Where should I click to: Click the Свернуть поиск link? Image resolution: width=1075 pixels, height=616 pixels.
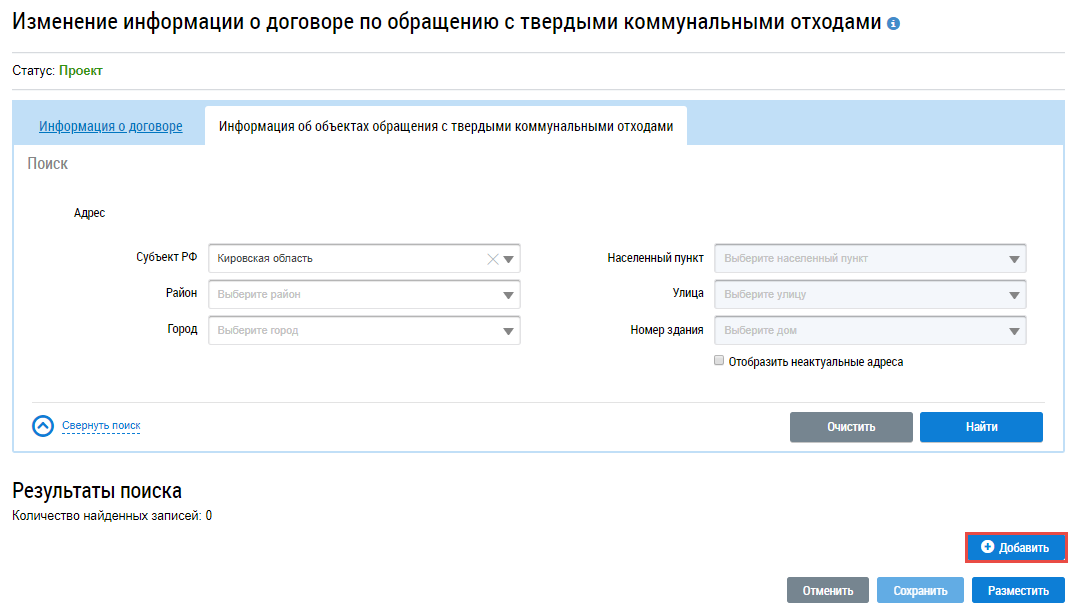(x=101, y=426)
